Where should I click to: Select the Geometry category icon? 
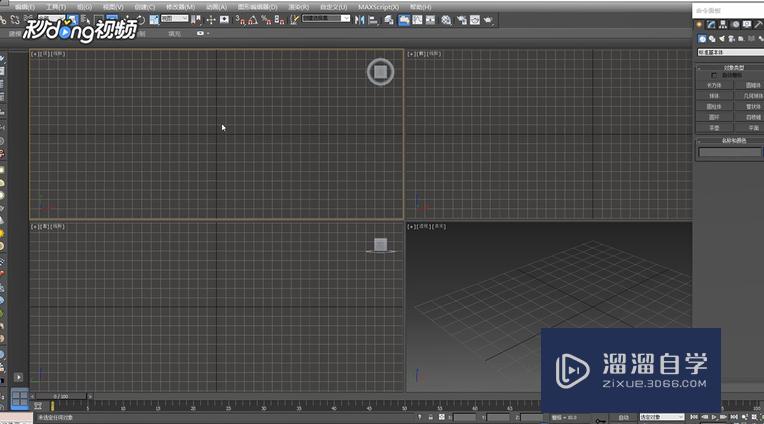pos(700,38)
